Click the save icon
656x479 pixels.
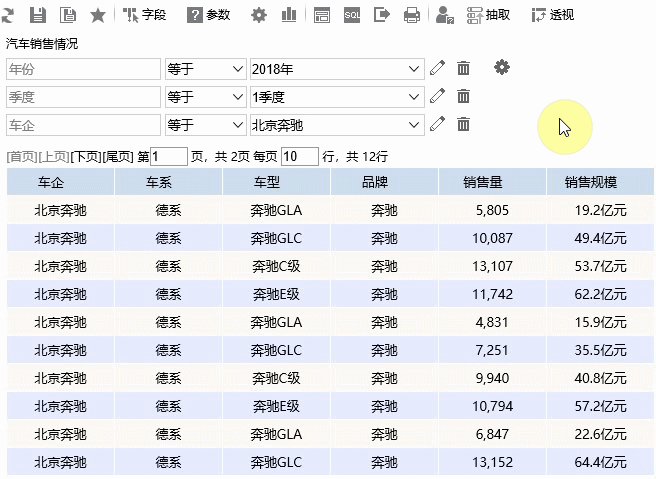[x=38, y=15]
